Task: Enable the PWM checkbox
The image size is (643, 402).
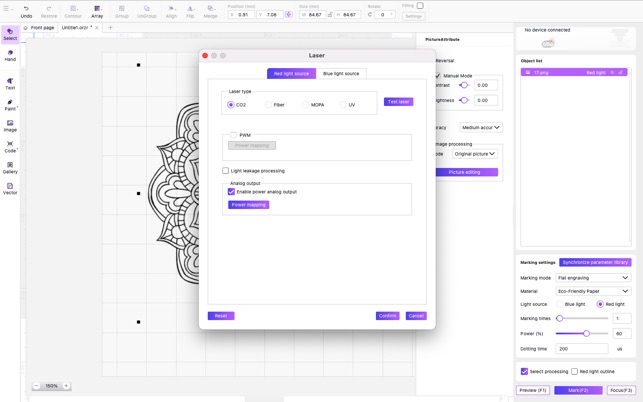Action: click(x=234, y=135)
